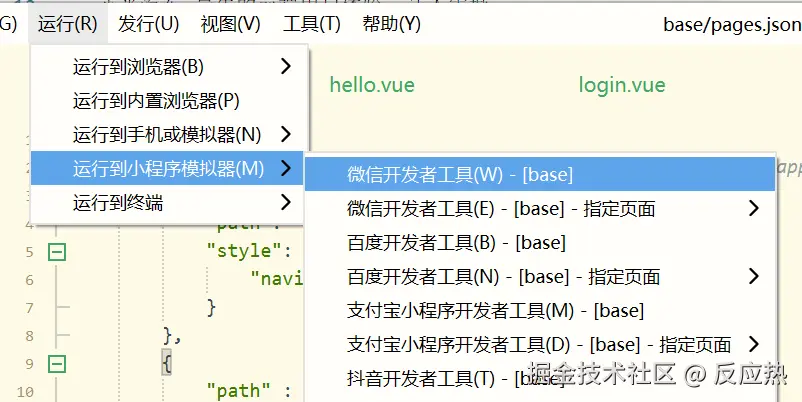Expand arrow for 微信开发者工具(E) 指定页面
The image size is (802, 402).
coord(753,208)
